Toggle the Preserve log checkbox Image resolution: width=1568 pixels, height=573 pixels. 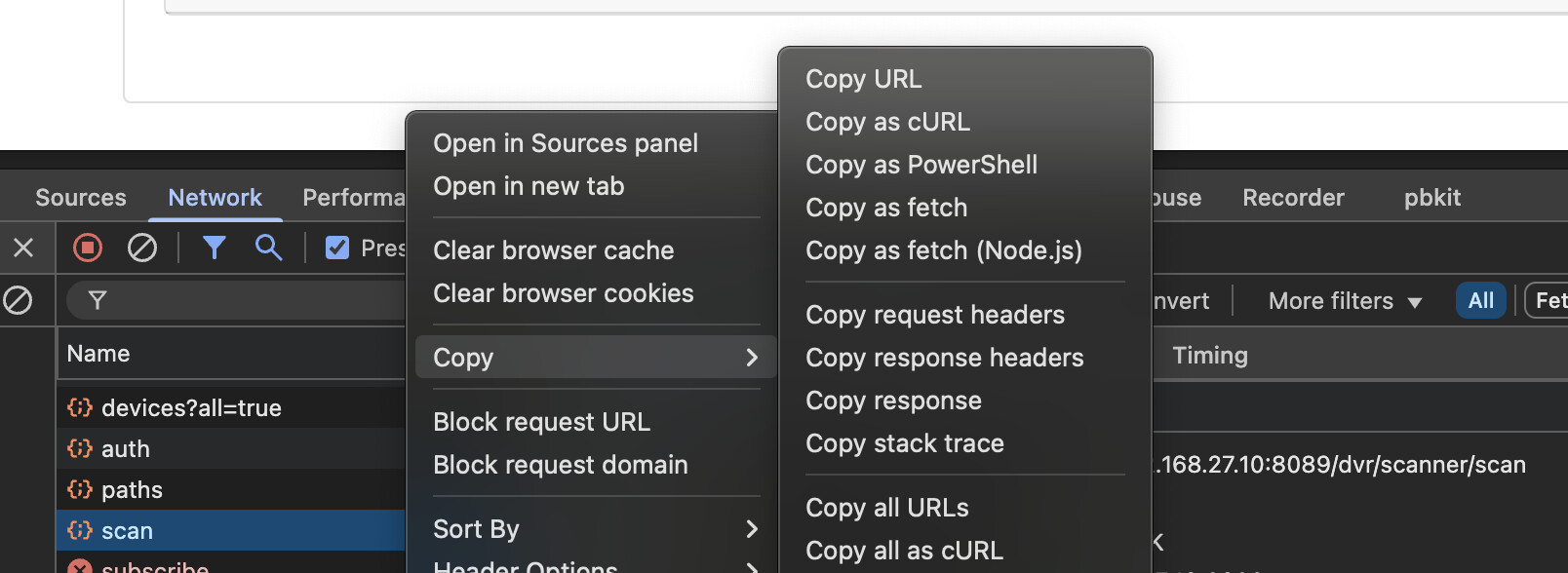pyautogui.click(x=337, y=248)
